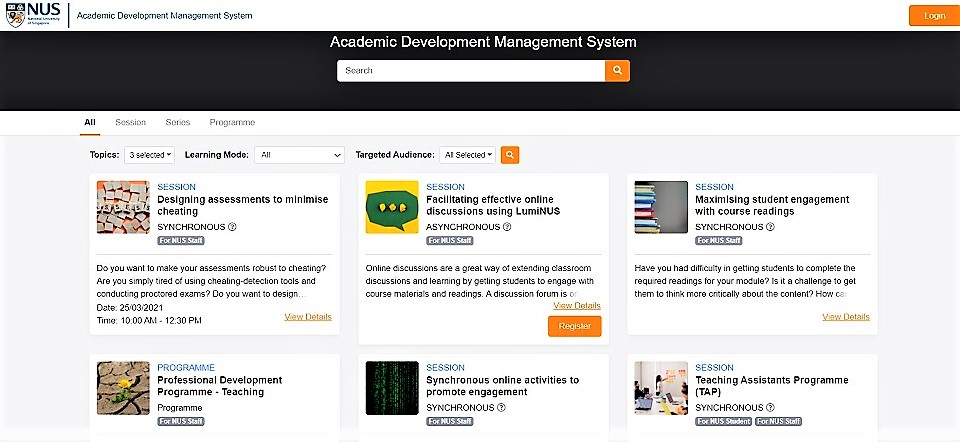The width and height of the screenshot is (960, 442).
Task: Click the main search input field
Action: tap(470, 71)
